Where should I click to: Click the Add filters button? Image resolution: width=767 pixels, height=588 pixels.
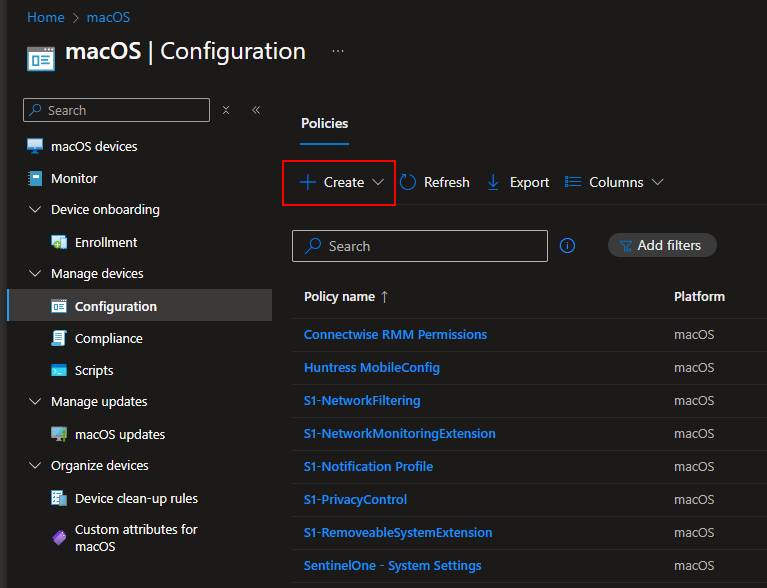coord(662,246)
